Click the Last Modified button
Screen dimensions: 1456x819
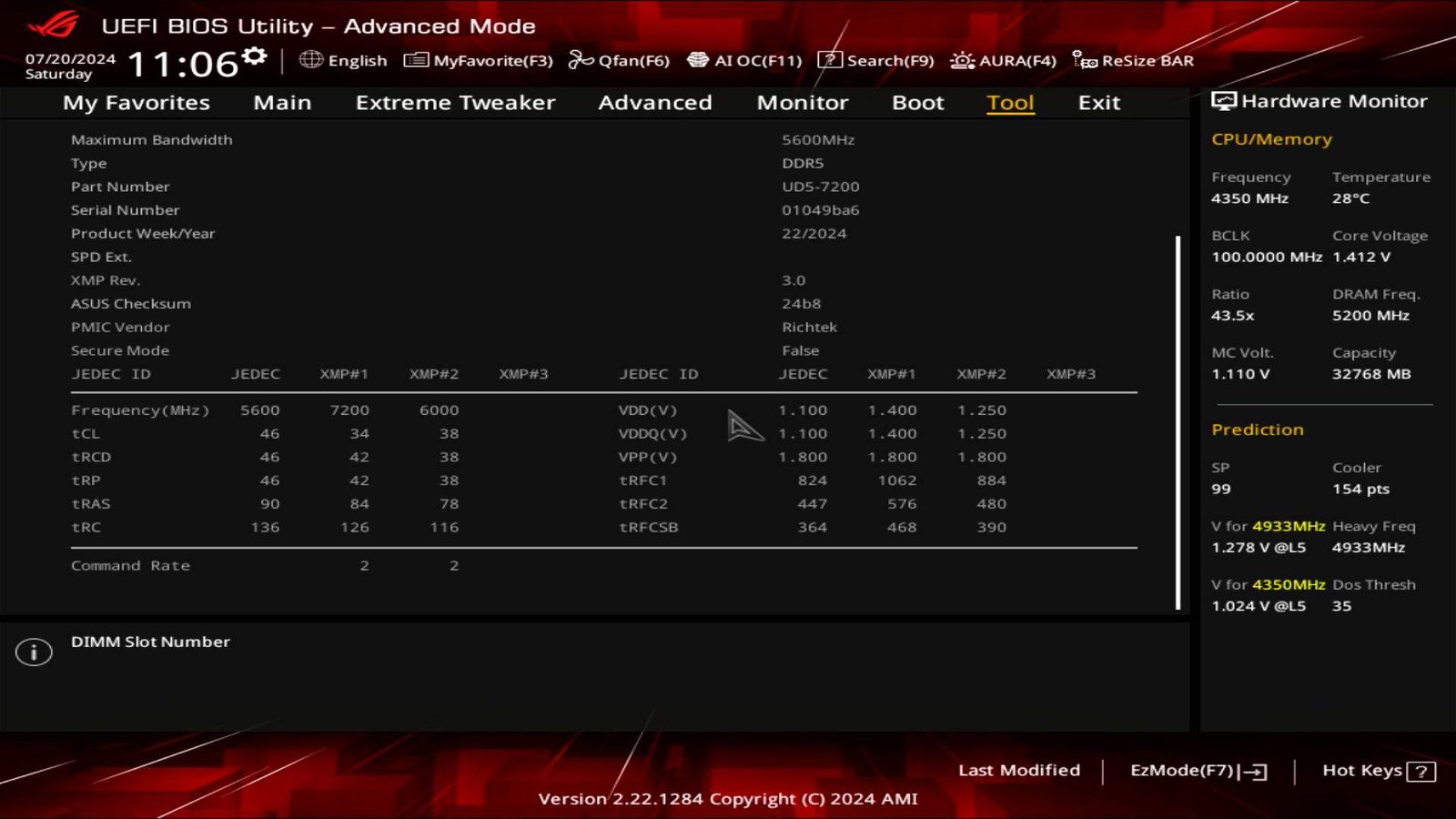point(1018,771)
